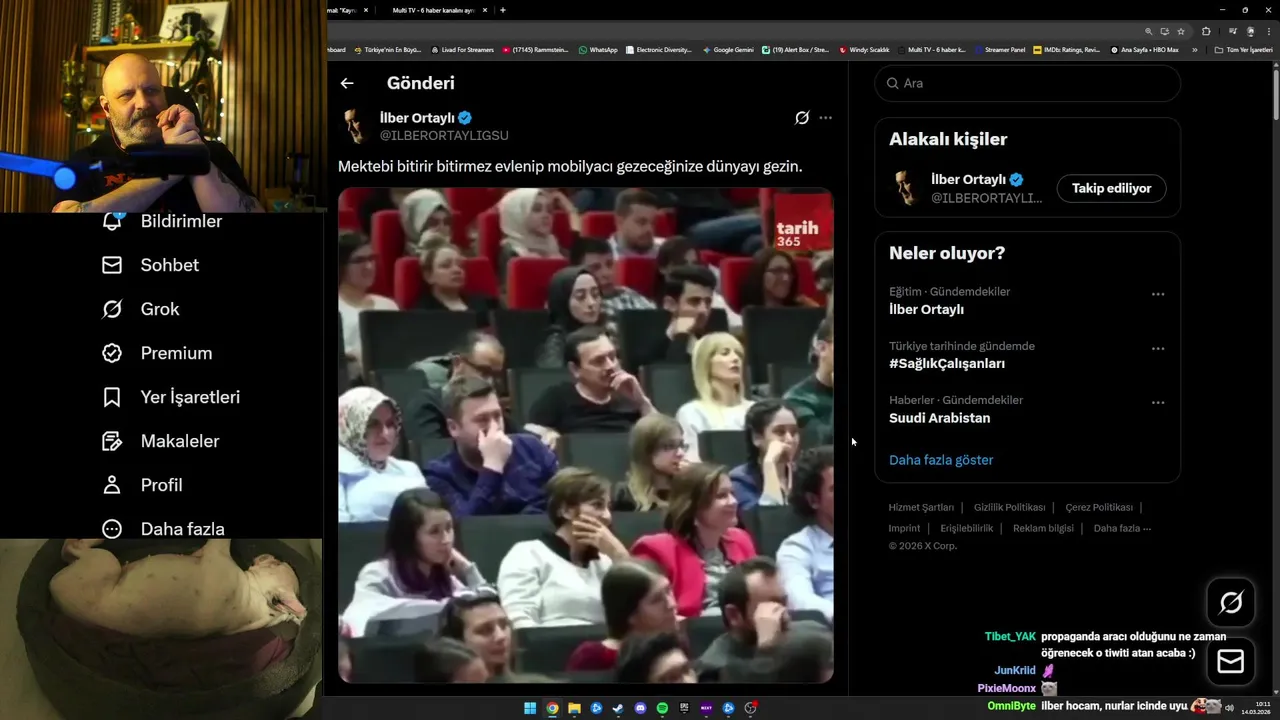This screenshot has width=1280, height=720.
Task: Open the Windows Start menu
Action: (x=530, y=708)
